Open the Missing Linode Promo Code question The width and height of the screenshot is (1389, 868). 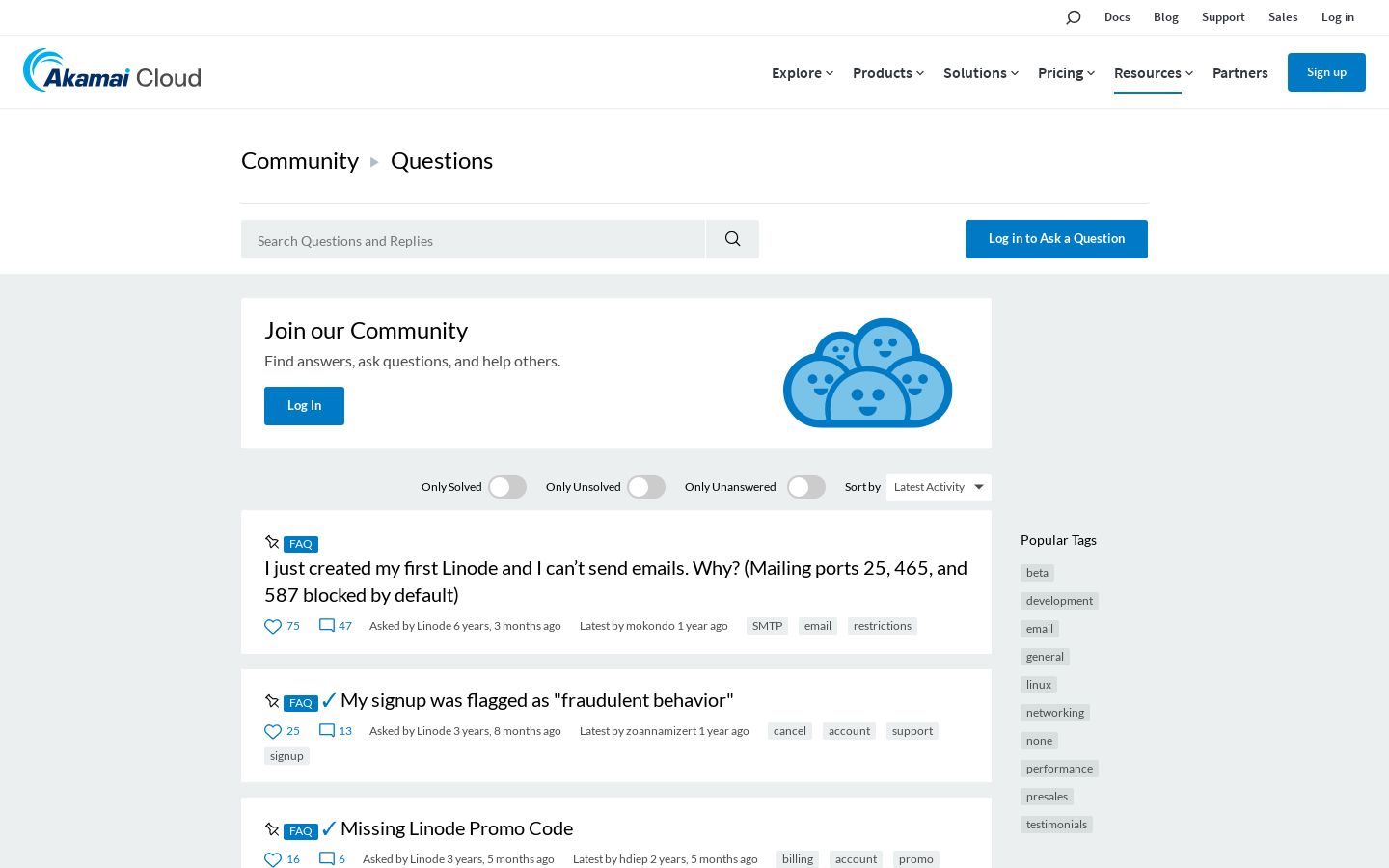[456, 828]
